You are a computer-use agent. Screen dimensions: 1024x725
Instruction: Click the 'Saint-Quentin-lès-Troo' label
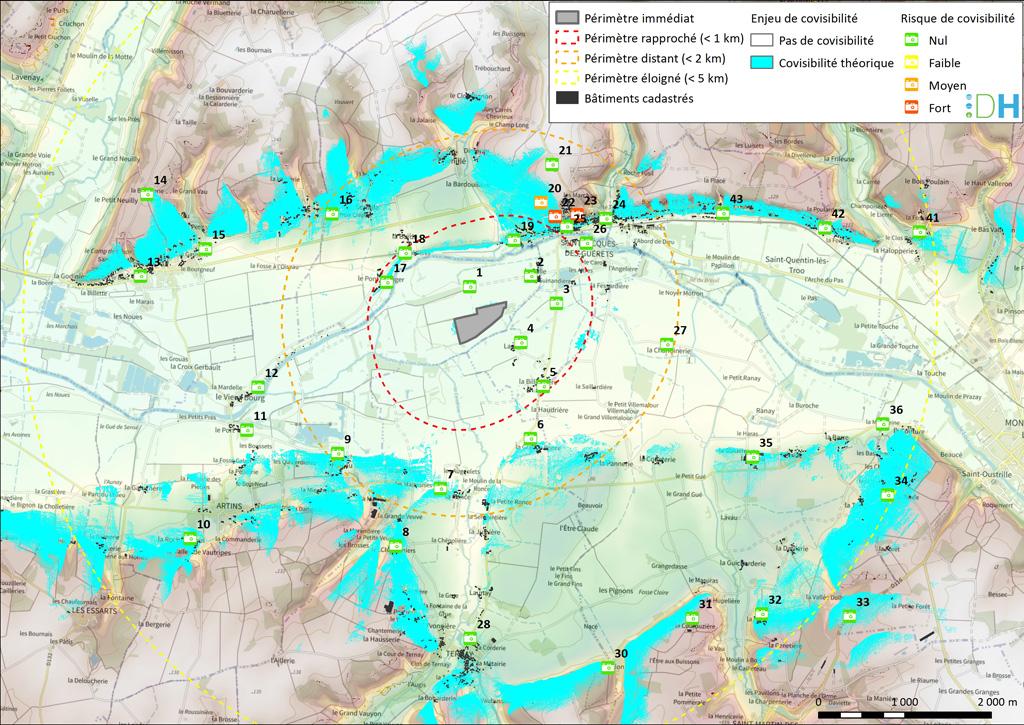click(x=796, y=265)
